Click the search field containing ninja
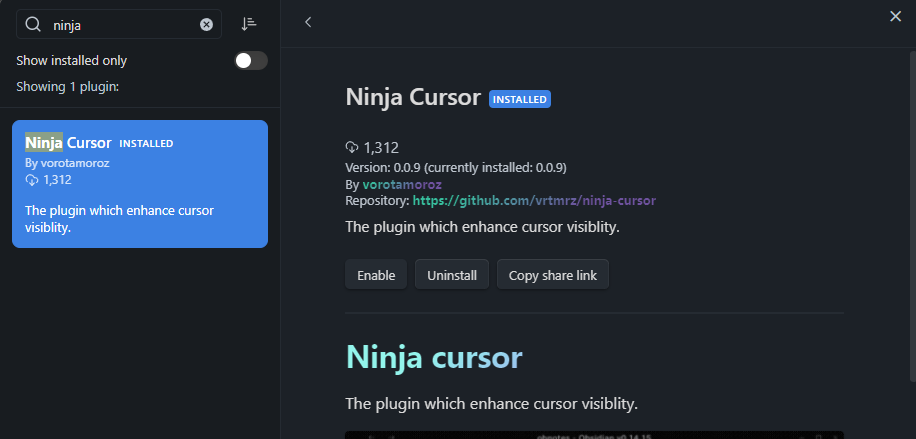Viewport: 916px width, 439px height. [120, 24]
